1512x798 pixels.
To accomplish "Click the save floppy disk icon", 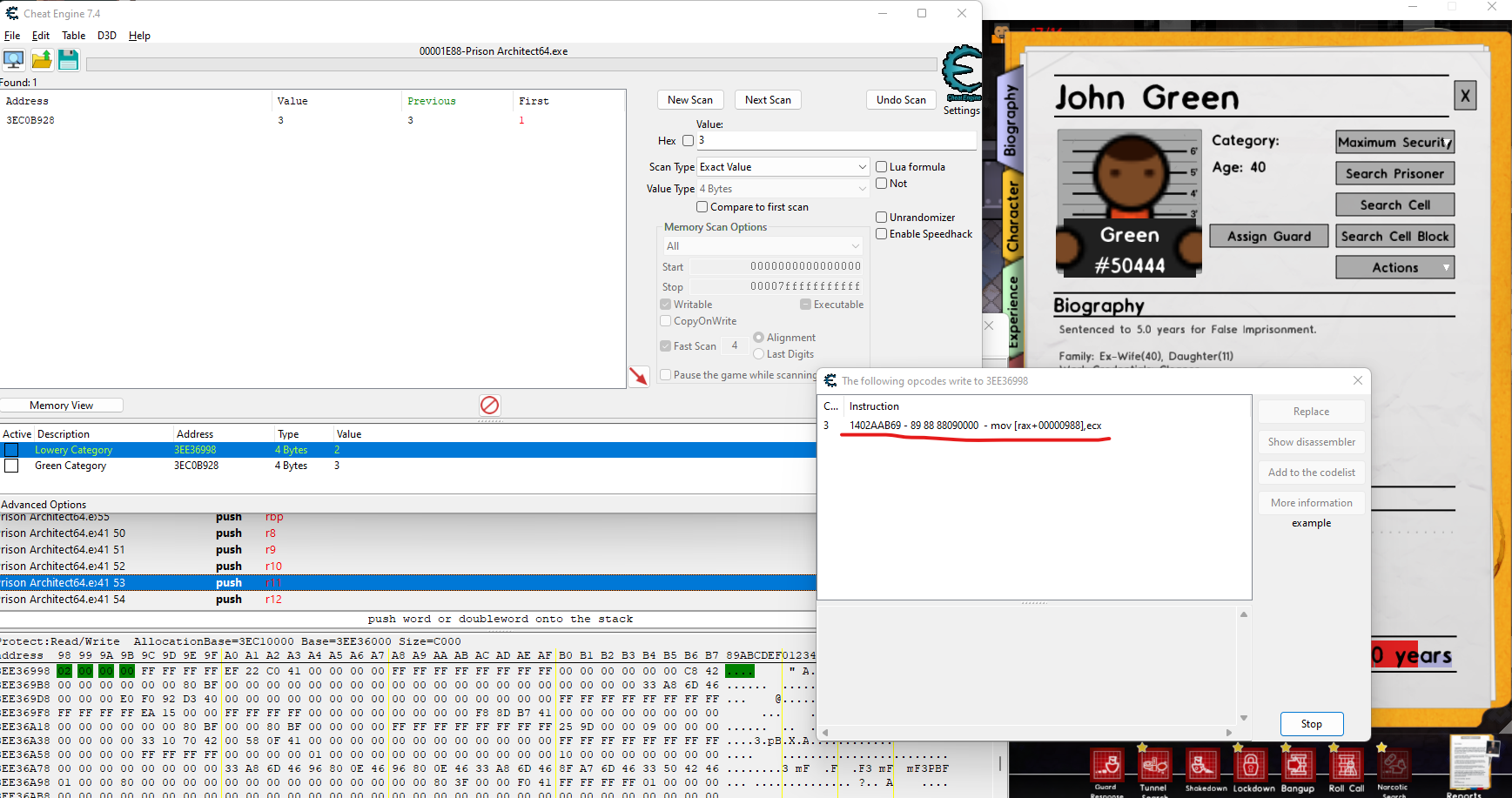I will click(x=68, y=60).
